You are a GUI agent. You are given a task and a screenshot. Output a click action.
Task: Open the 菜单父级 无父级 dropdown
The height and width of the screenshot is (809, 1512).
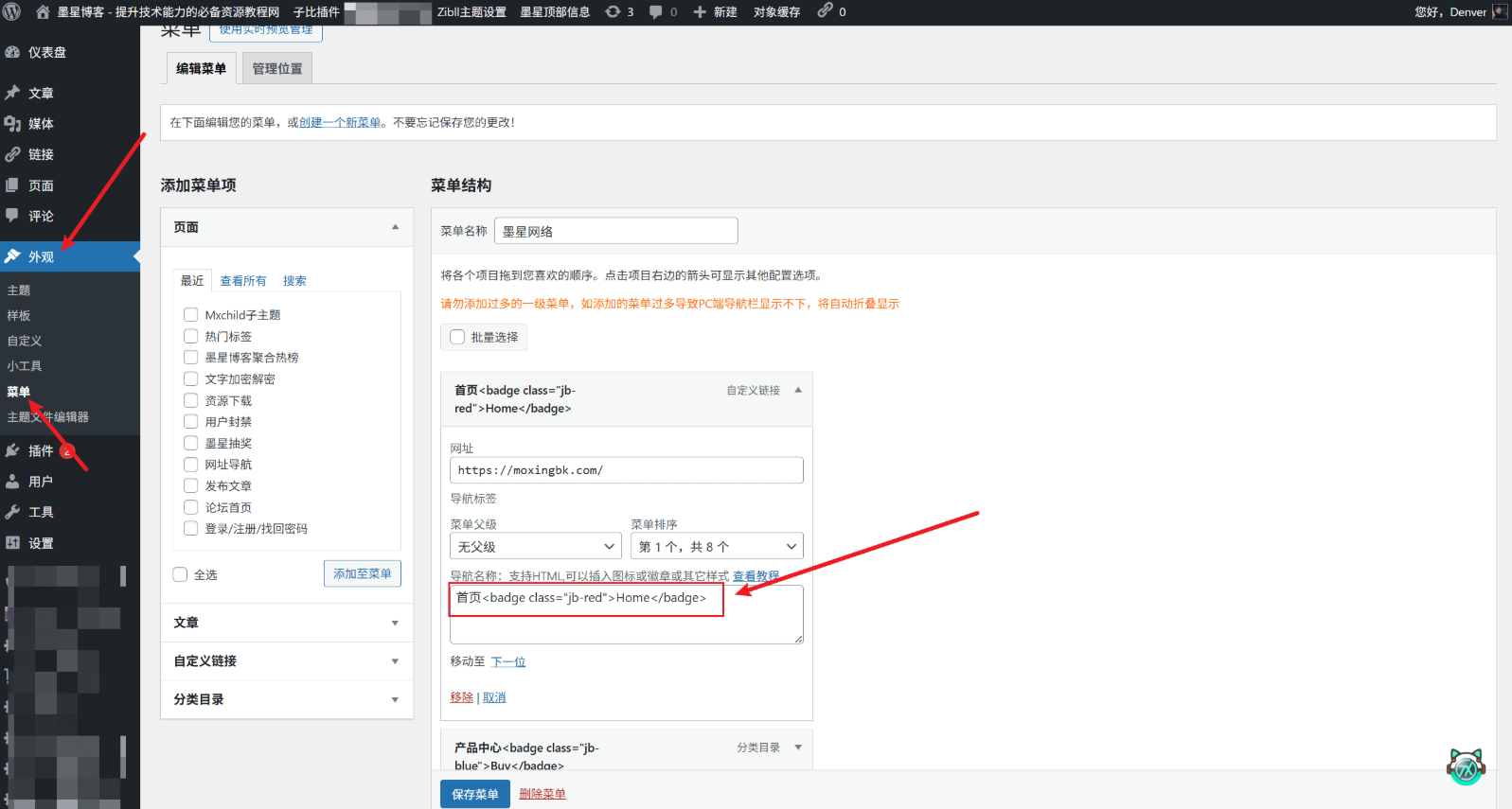536,546
